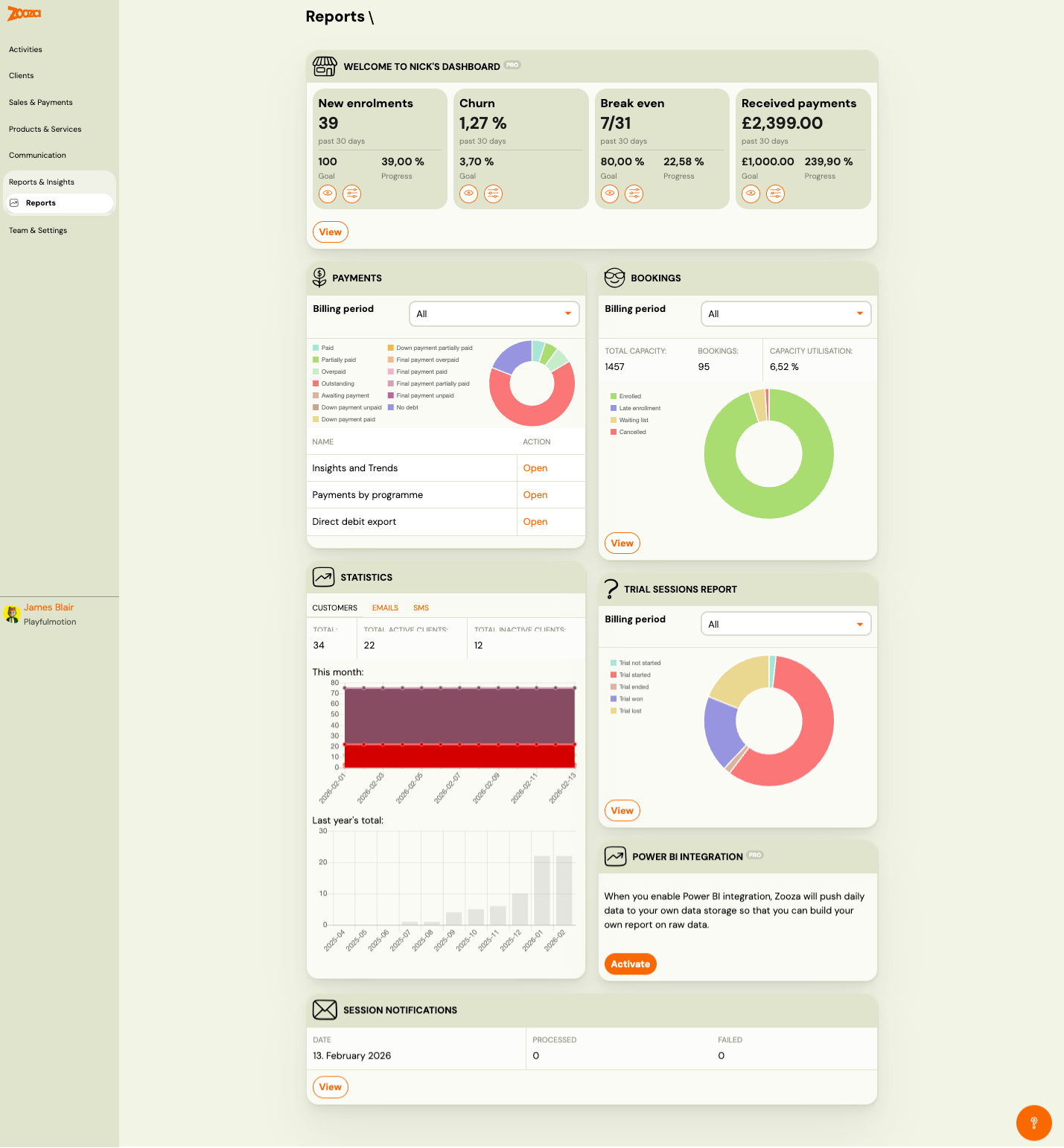
Task: Click the storefront icon beside Nick's dashboard title
Action: coord(325,66)
